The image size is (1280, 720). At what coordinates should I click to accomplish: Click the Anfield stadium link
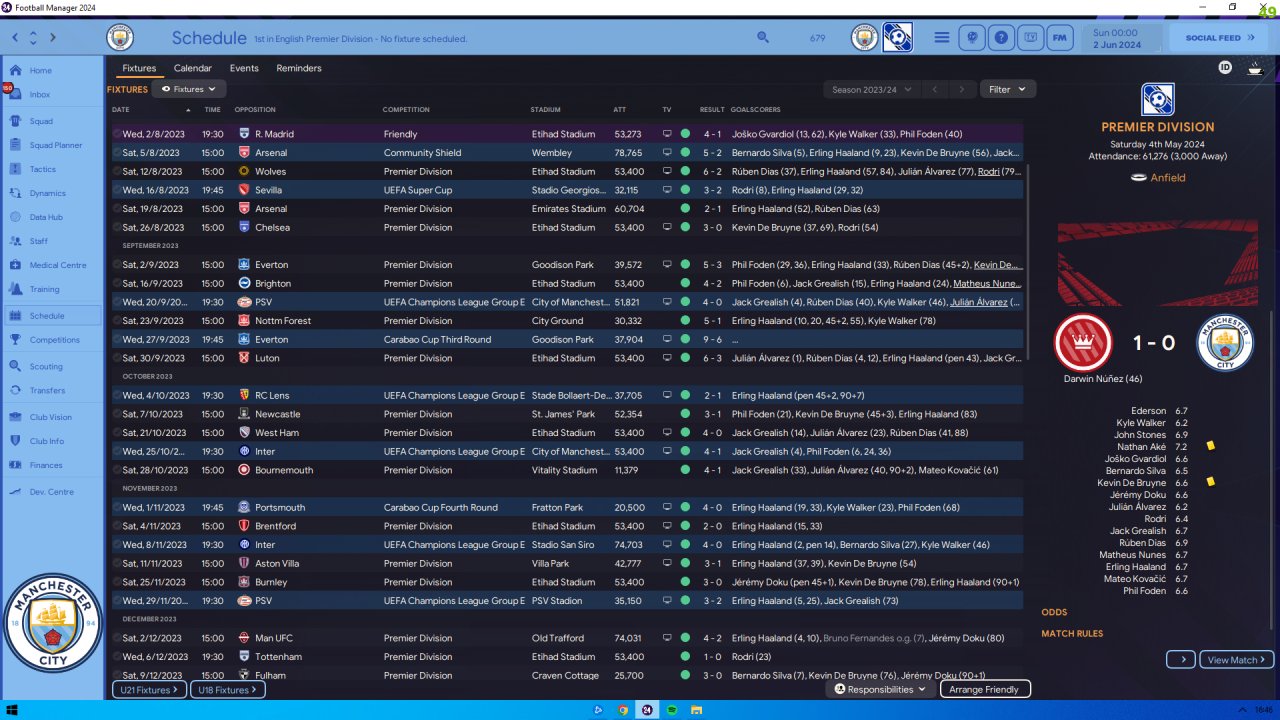[1168, 178]
